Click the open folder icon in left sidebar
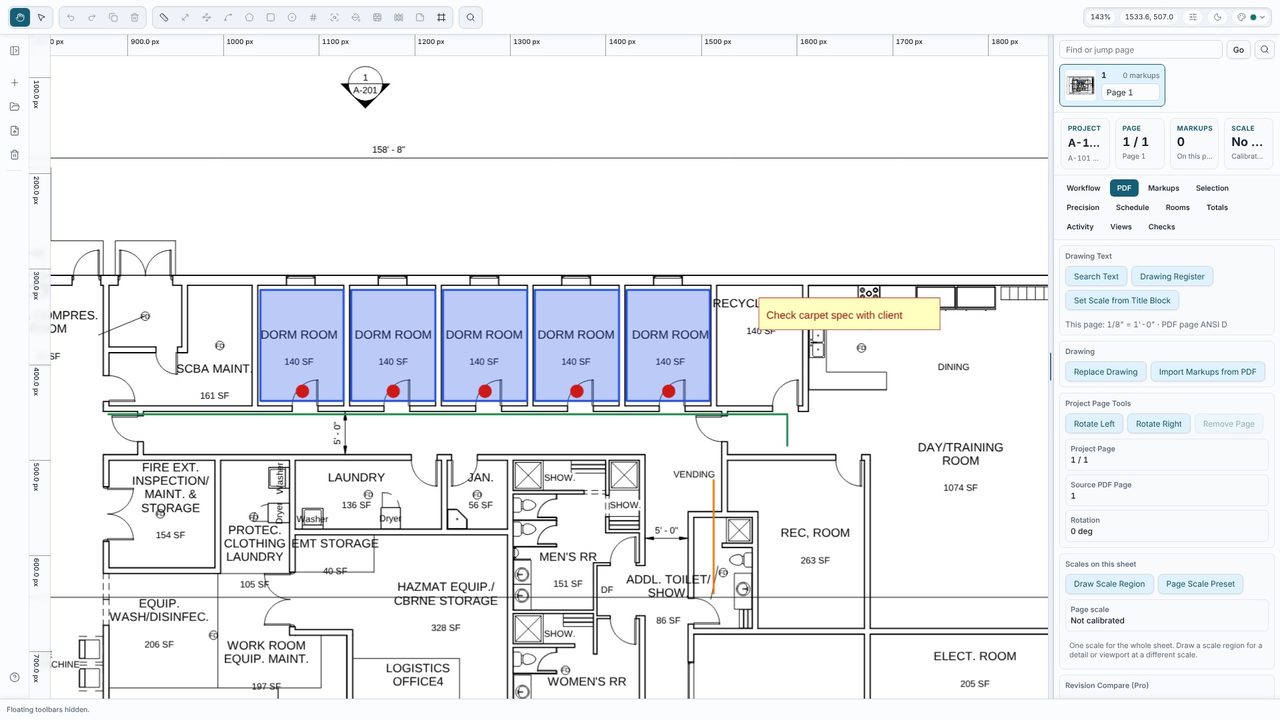The width and height of the screenshot is (1280, 720). coord(15,106)
